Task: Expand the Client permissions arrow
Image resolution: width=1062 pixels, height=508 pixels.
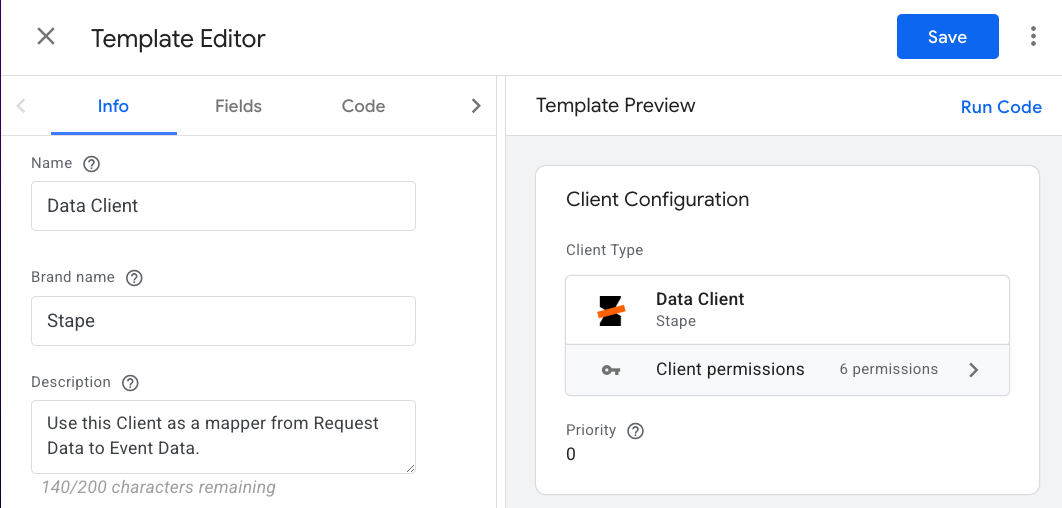Action: click(x=974, y=370)
